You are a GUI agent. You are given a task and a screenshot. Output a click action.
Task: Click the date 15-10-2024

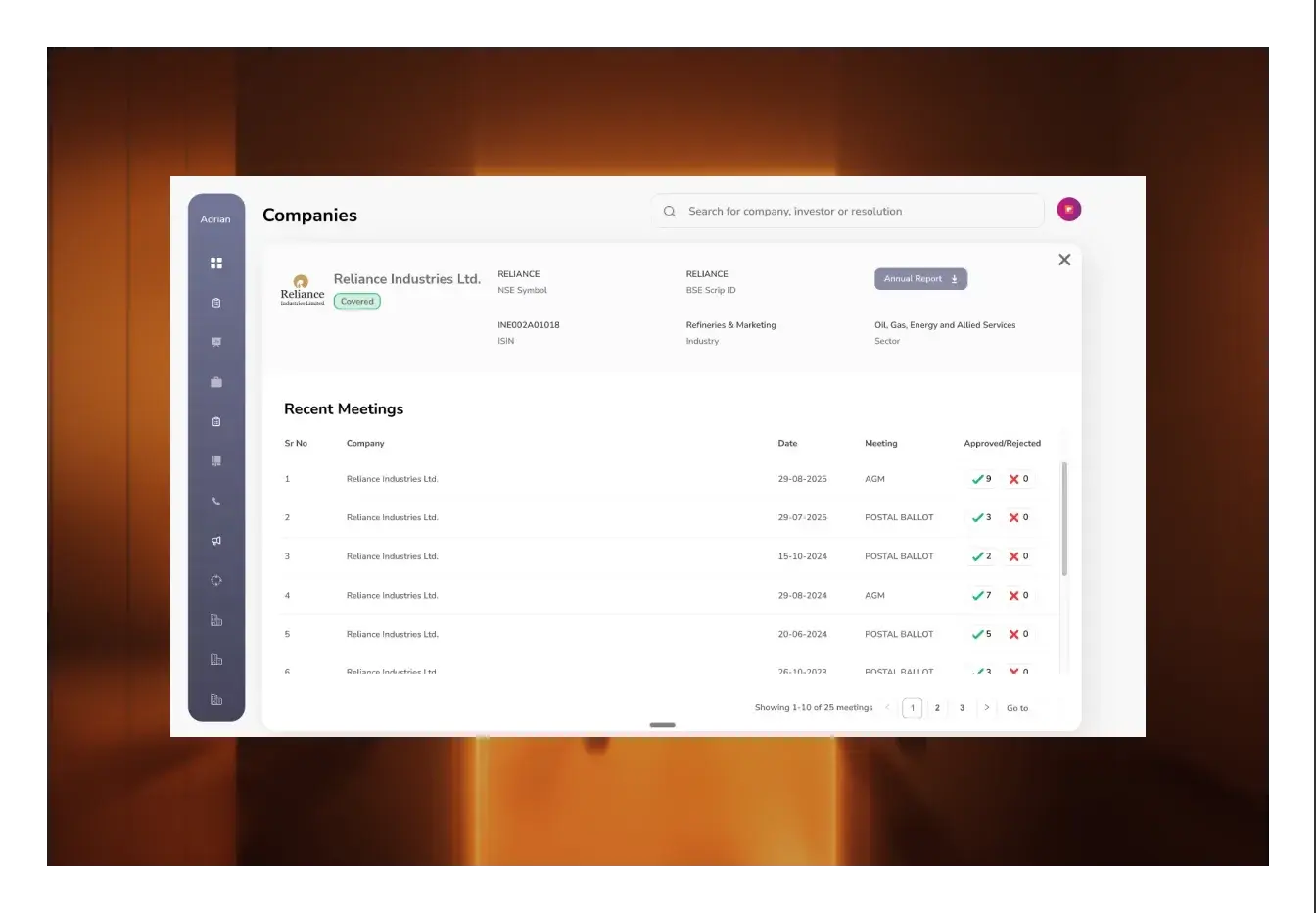coord(803,556)
